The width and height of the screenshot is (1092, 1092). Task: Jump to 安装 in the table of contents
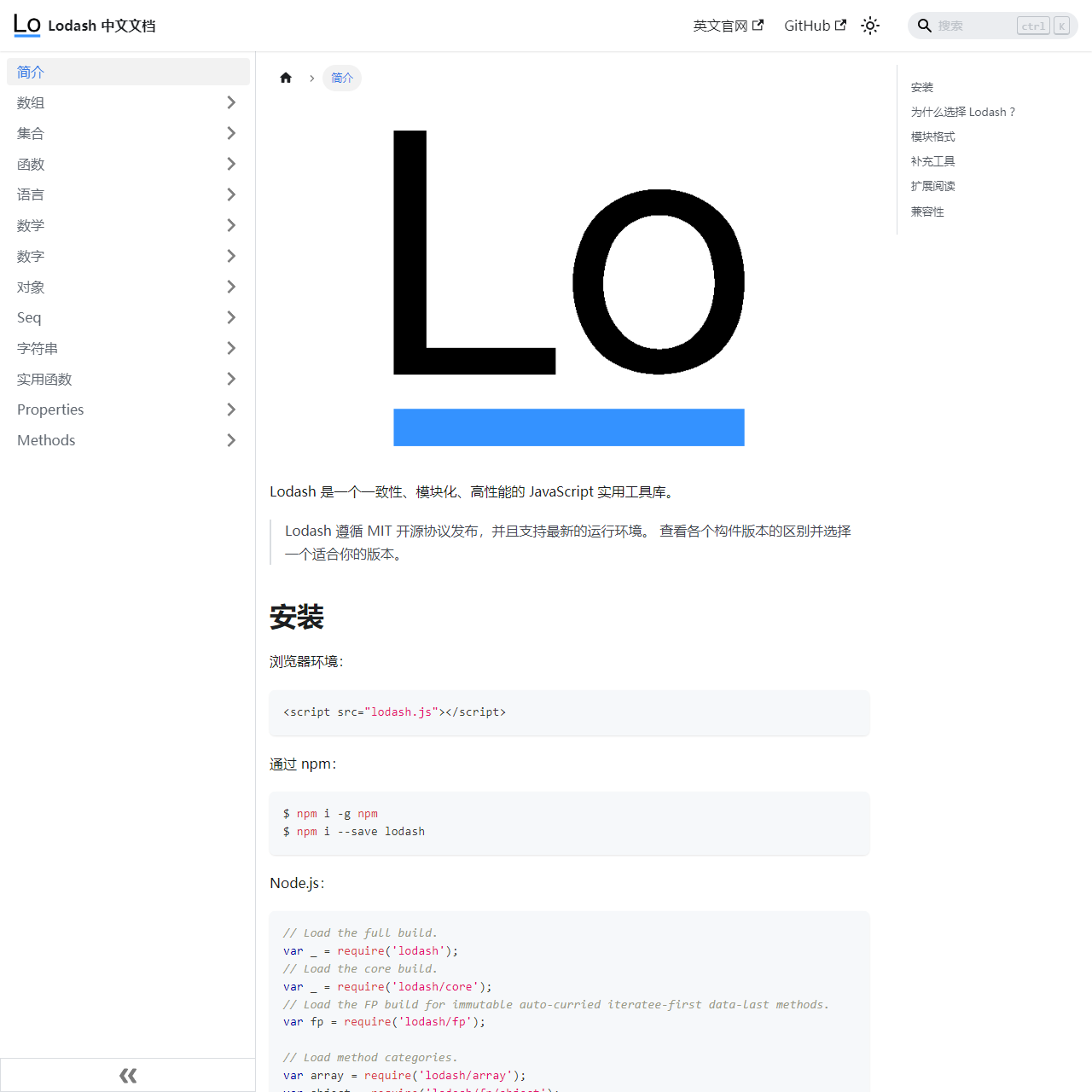coord(922,87)
